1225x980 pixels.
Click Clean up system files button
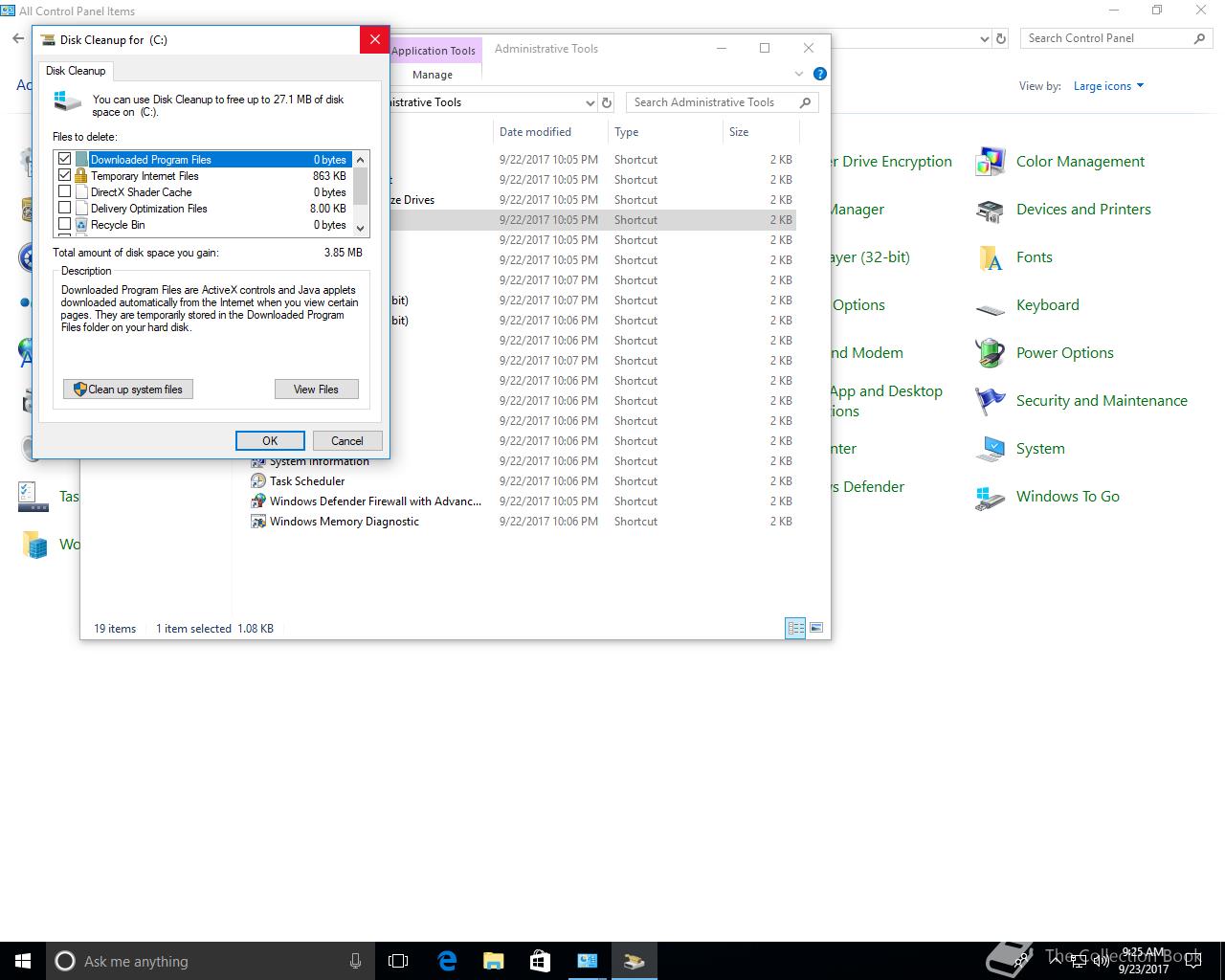tap(128, 390)
